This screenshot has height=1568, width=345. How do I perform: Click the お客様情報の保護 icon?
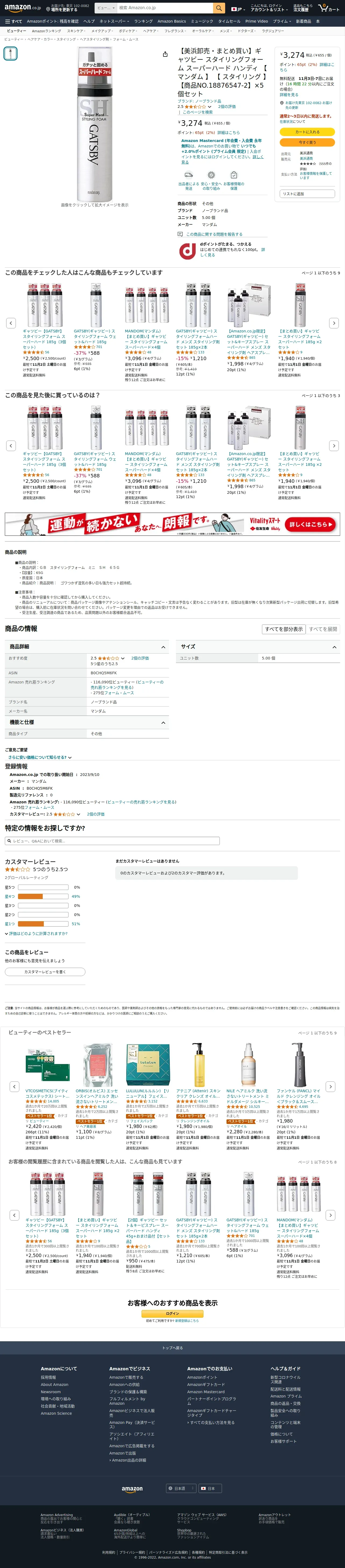(234, 175)
